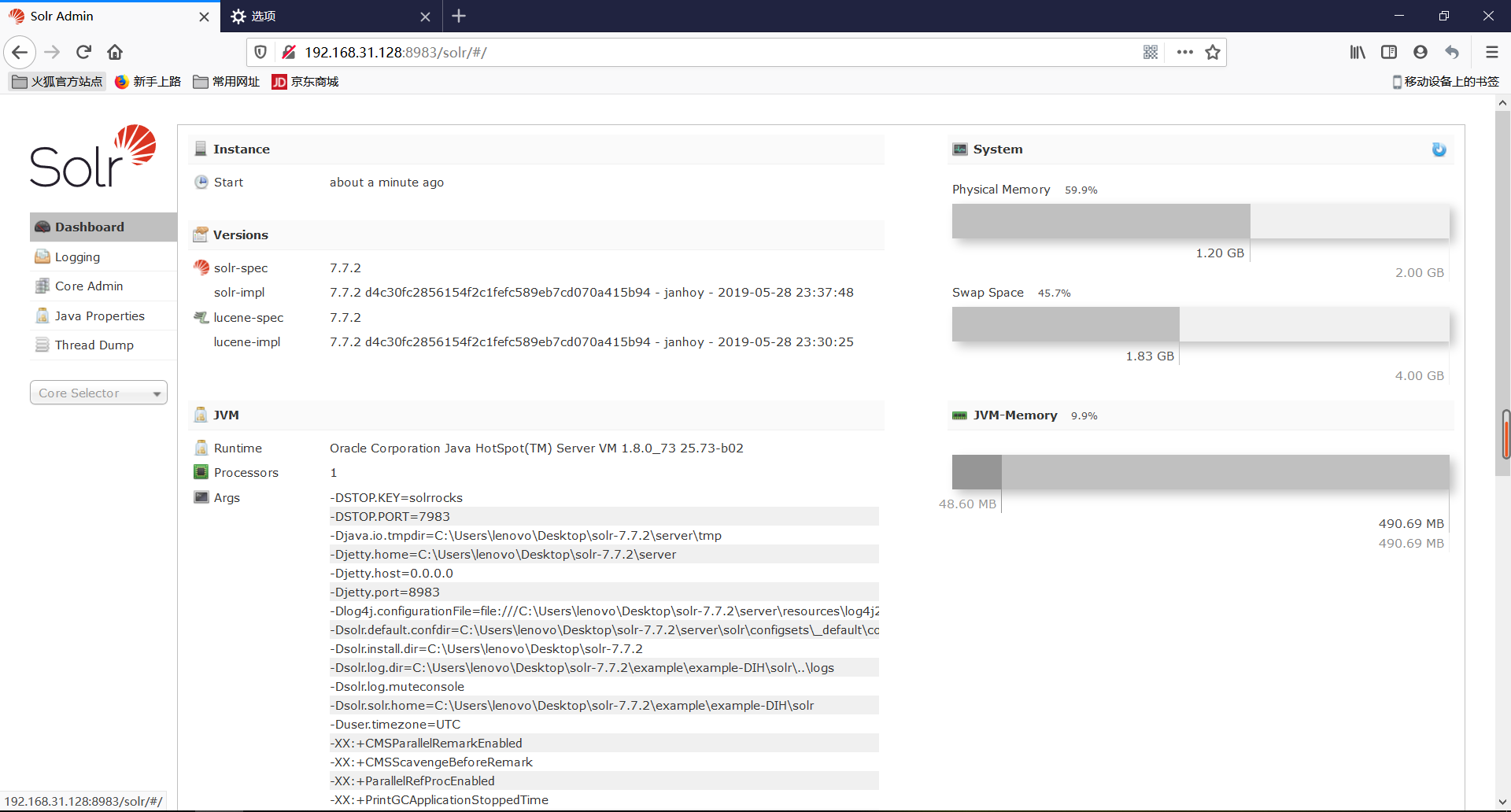Go to Core Admin
Screen dimensions: 1511x812
click(103, 286)
